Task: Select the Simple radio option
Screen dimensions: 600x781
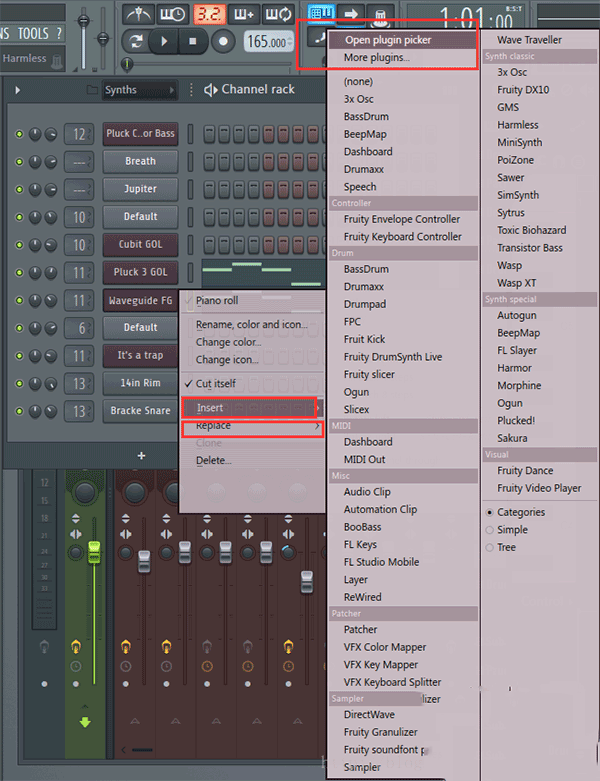Action: [x=489, y=530]
